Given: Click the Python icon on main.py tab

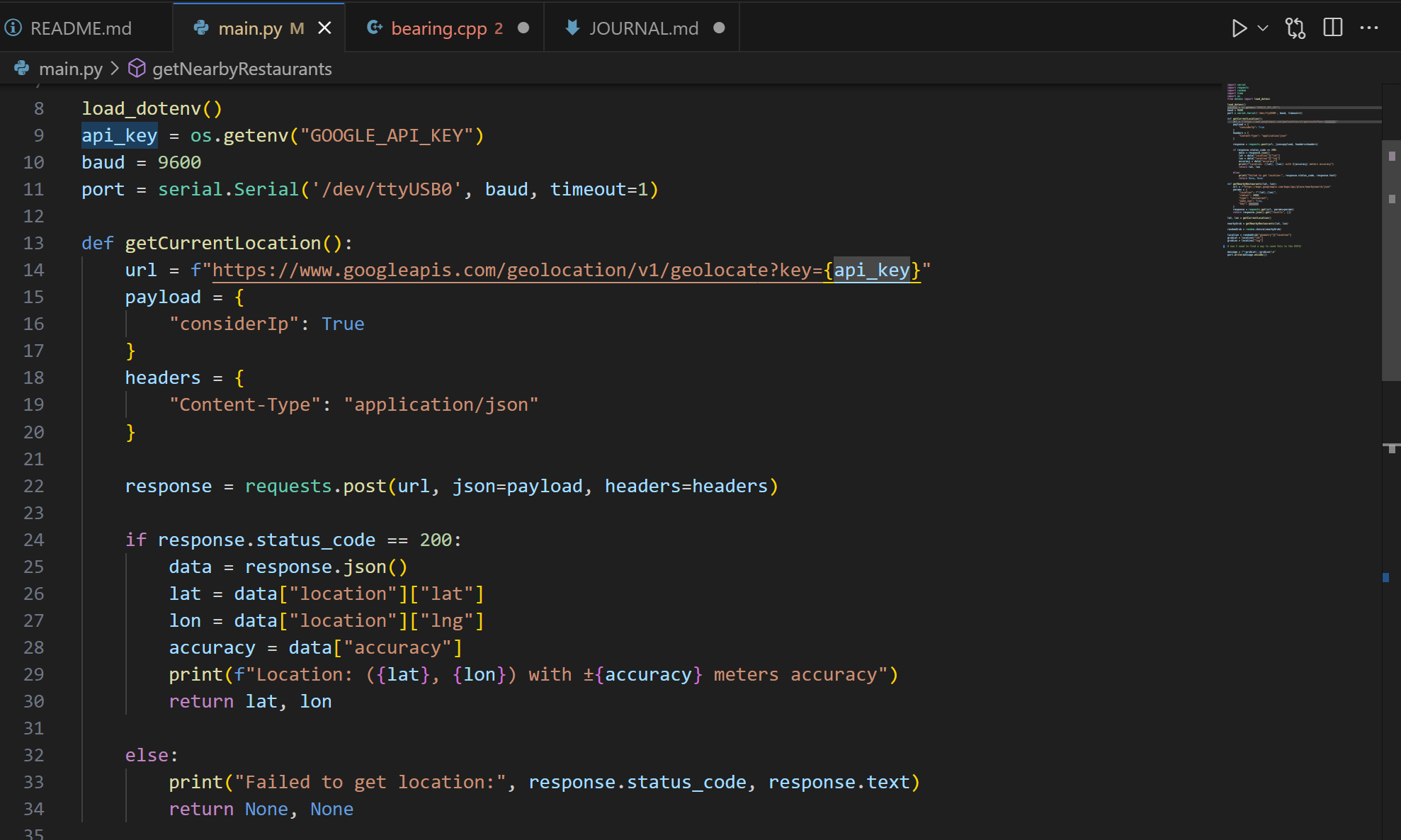Looking at the screenshot, I should (x=200, y=28).
